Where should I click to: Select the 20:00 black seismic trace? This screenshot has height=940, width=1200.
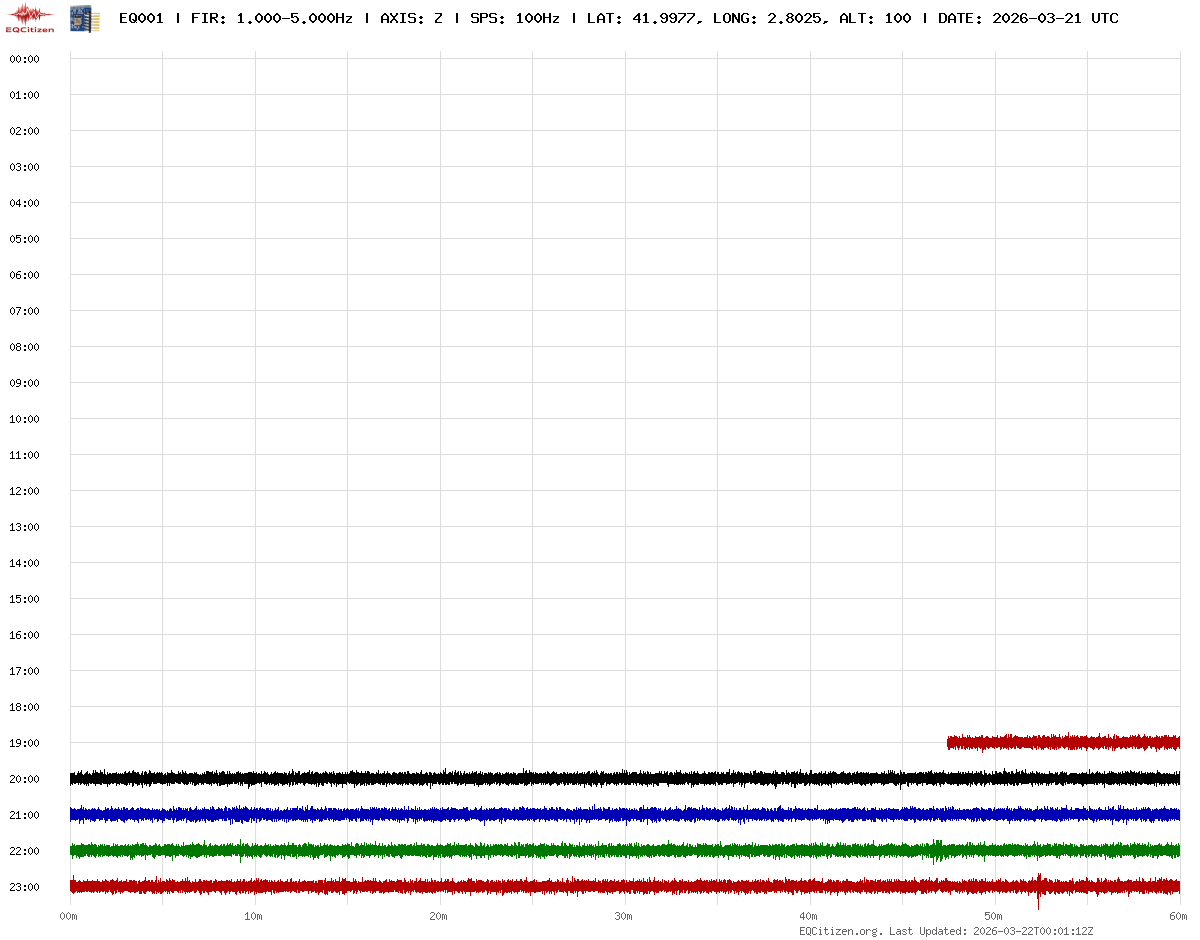(x=500, y=777)
